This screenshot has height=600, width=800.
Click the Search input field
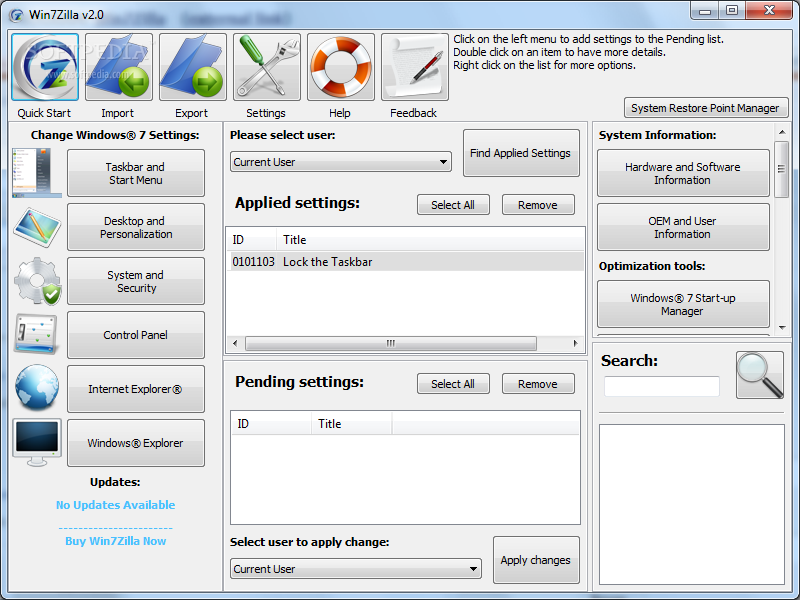click(662, 386)
